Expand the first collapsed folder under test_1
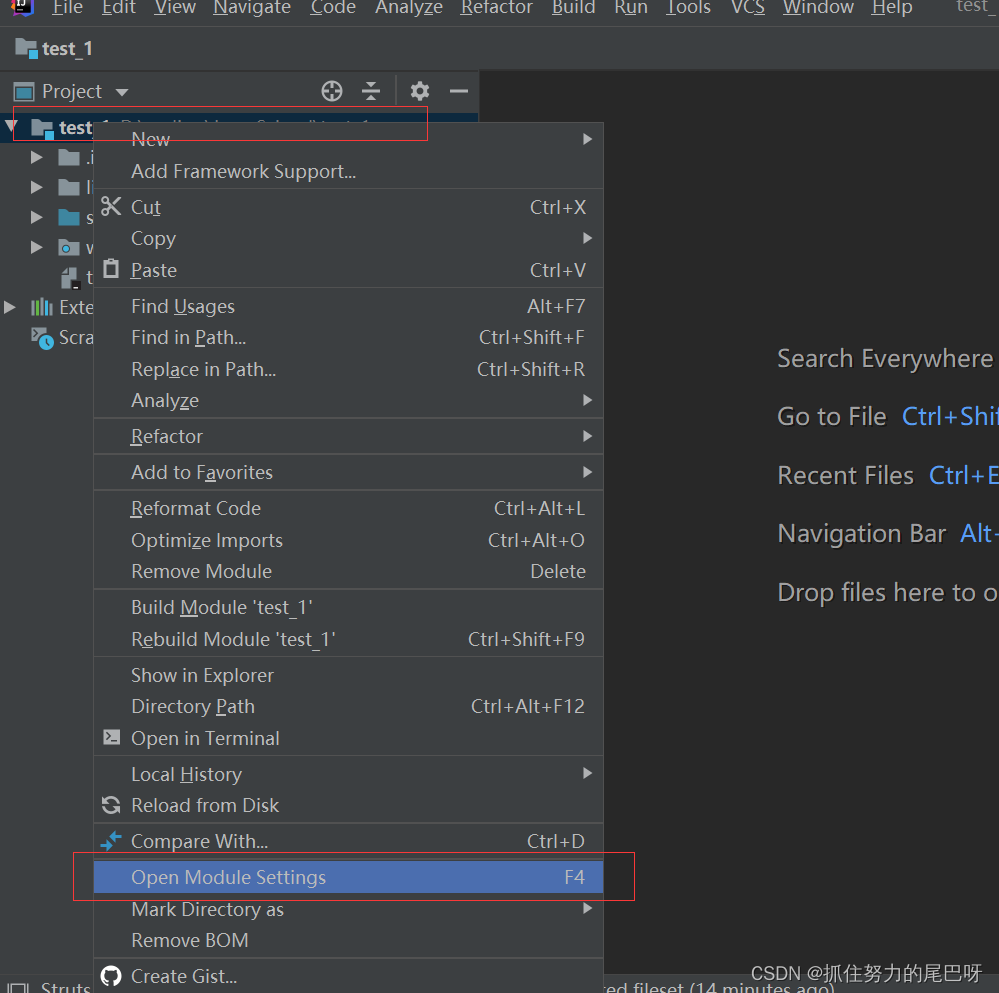The width and height of the screenshot is (999, 993). coord(37,157)
